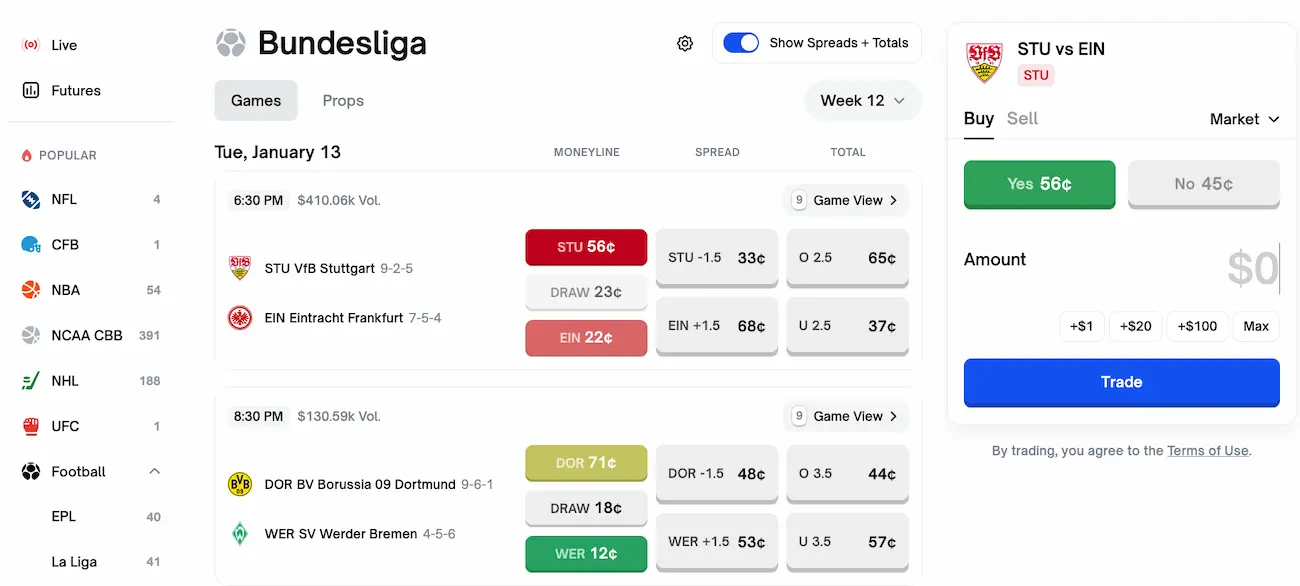Click the blue Trade button
This screenshot has width=1300, height=586.
[1121, 382]
